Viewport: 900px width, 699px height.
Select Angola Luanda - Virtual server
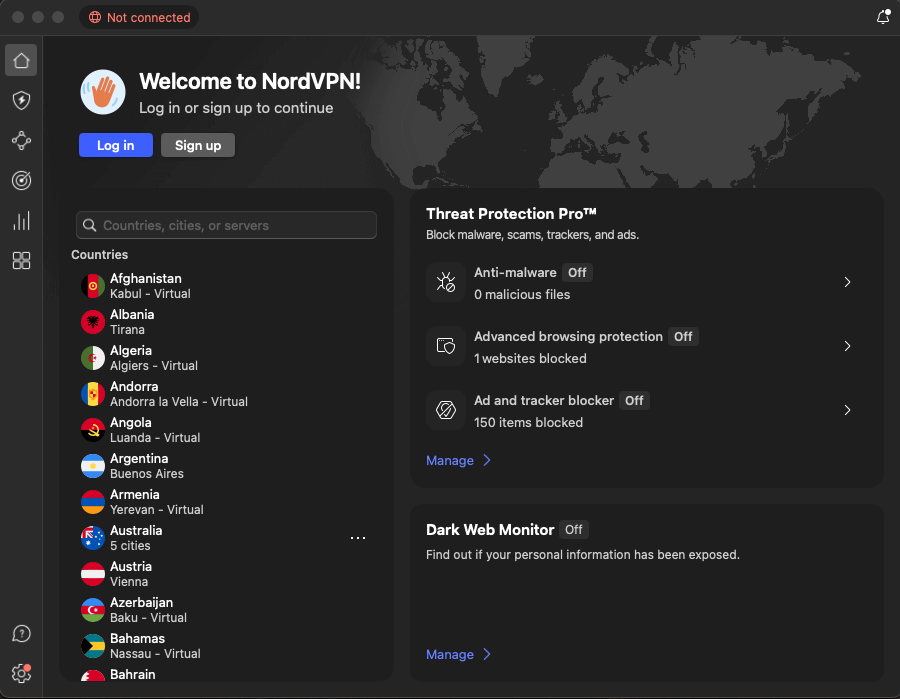click(x=226, y=430)
